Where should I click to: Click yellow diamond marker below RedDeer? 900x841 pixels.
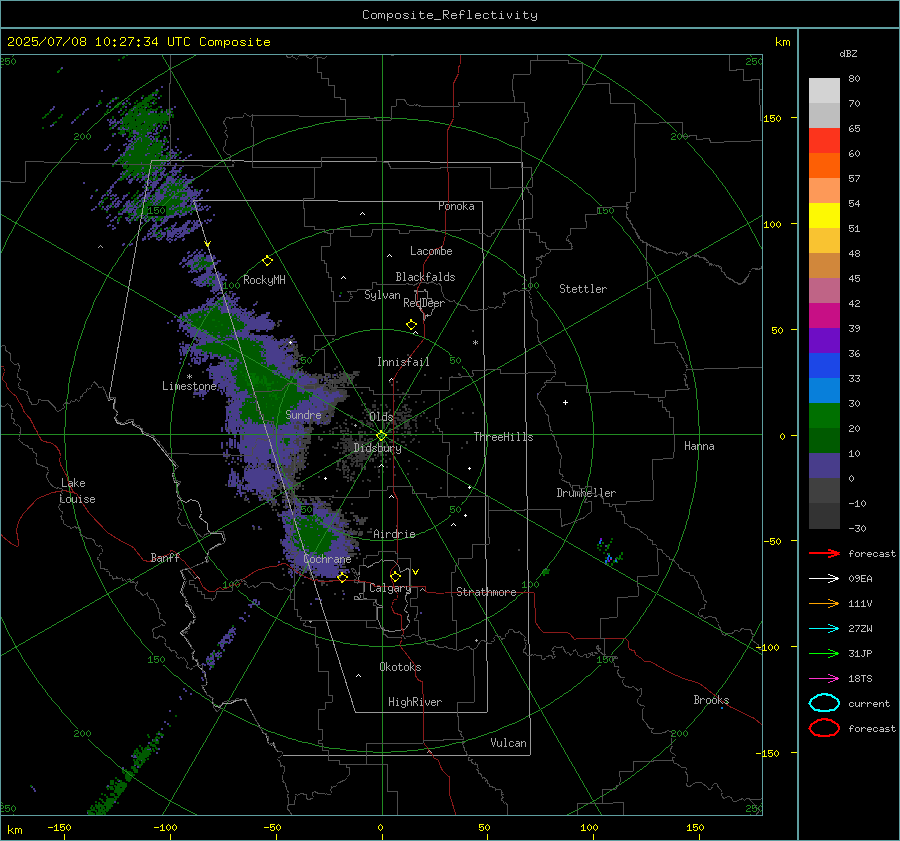[x=411, y=325]
